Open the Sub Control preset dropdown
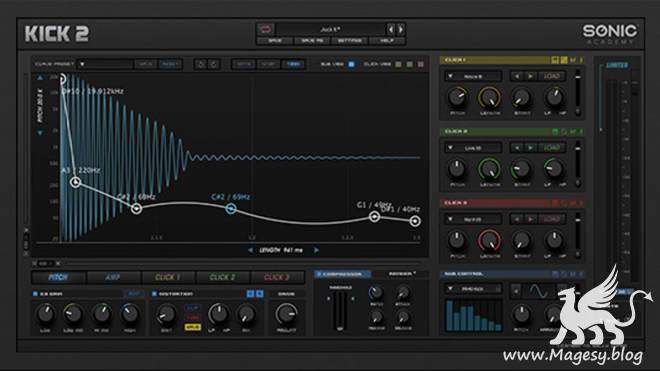Screen dimensions: 660x371 point(474,289)
